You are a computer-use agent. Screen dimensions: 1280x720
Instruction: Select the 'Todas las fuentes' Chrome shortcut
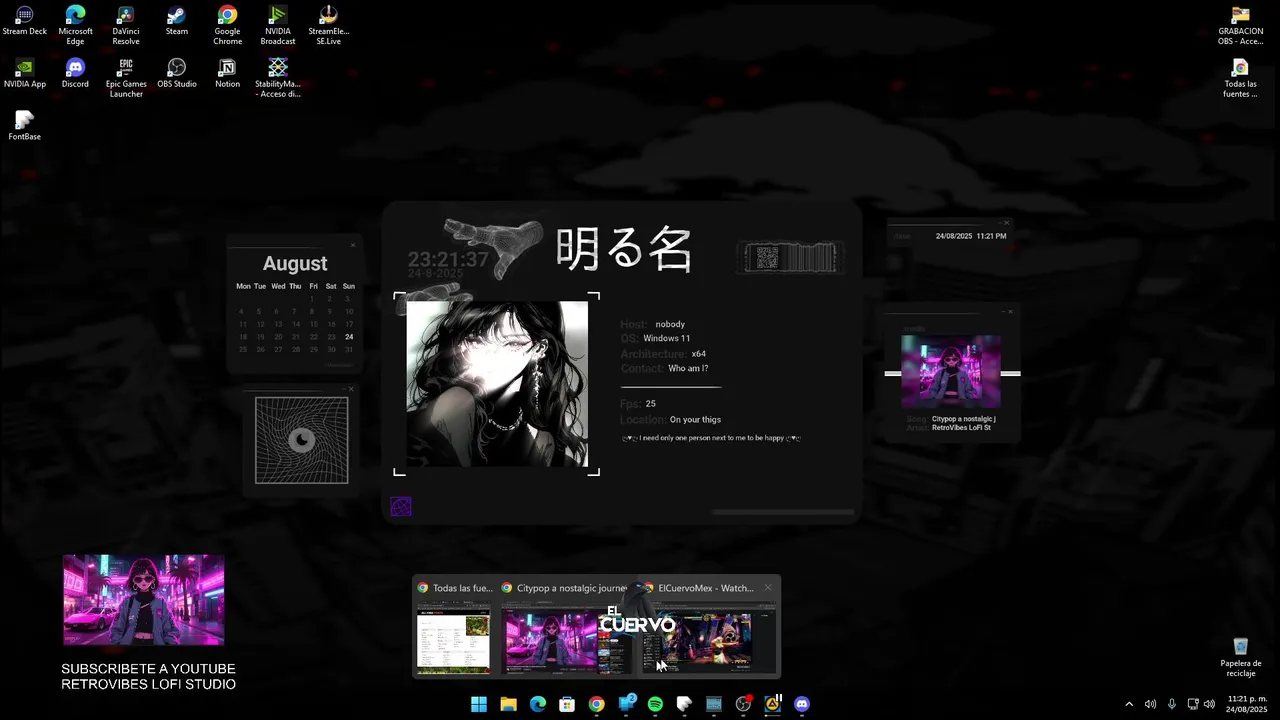click(1240, 78)
